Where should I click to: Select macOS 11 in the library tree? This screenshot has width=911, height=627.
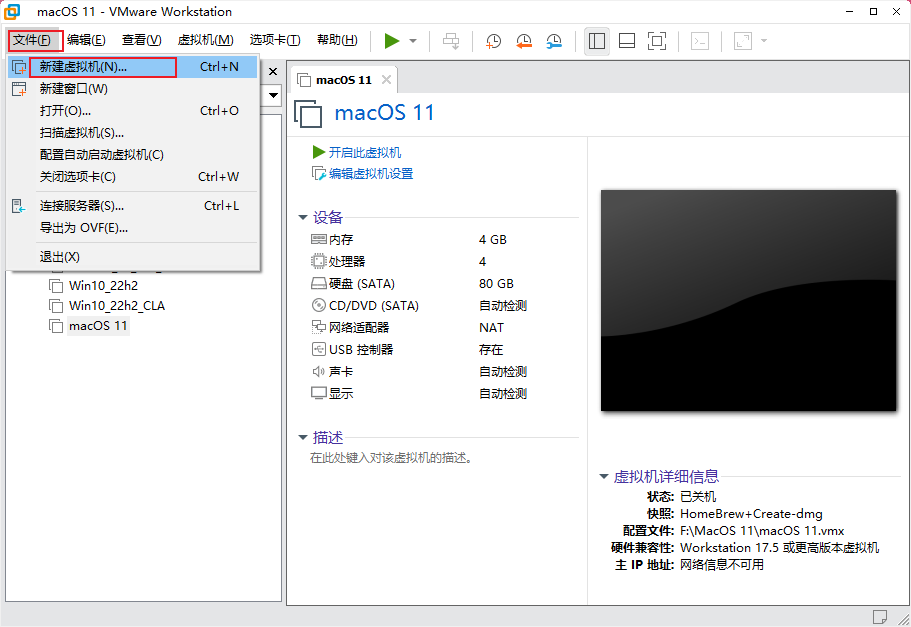pyautogui.click(x=98, y=326)
